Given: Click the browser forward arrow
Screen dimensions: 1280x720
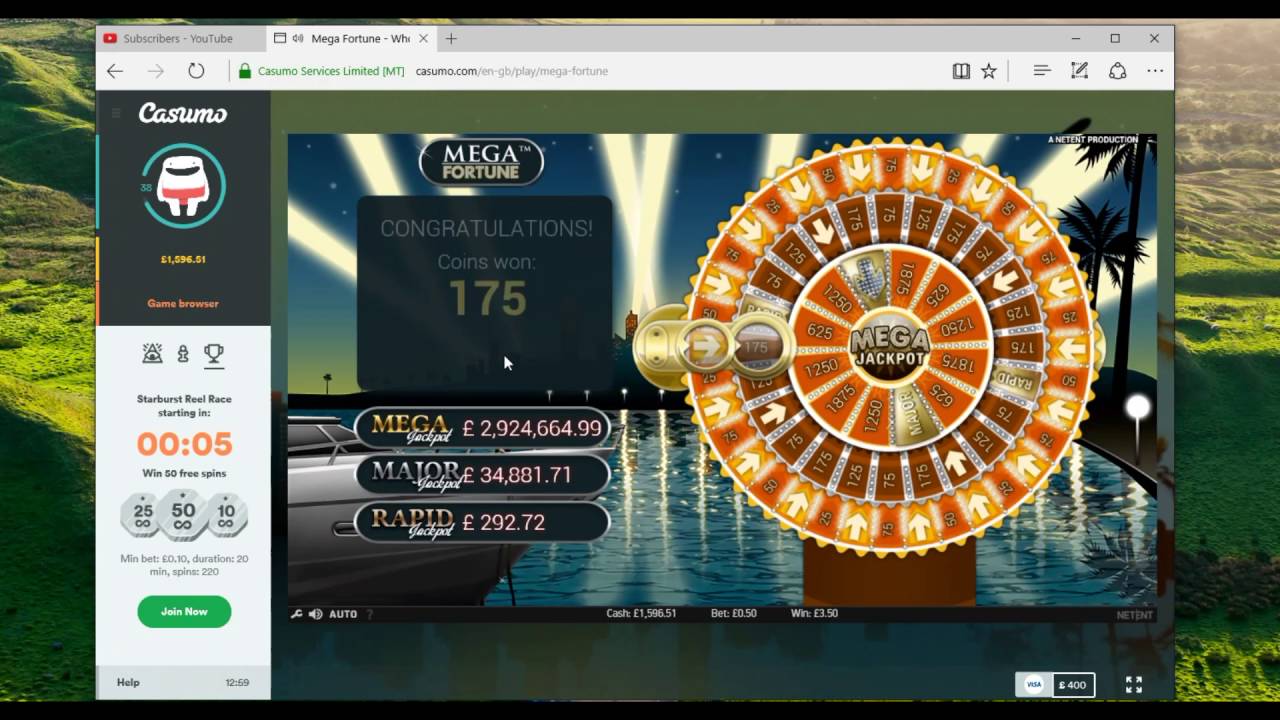Looking at the screenshot, I should 155,71.
